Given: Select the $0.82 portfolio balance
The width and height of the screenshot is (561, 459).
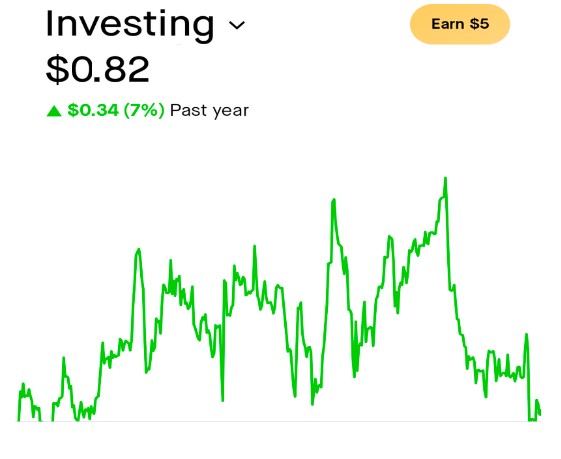Looking at the screenshot, I should pos(98,69).
